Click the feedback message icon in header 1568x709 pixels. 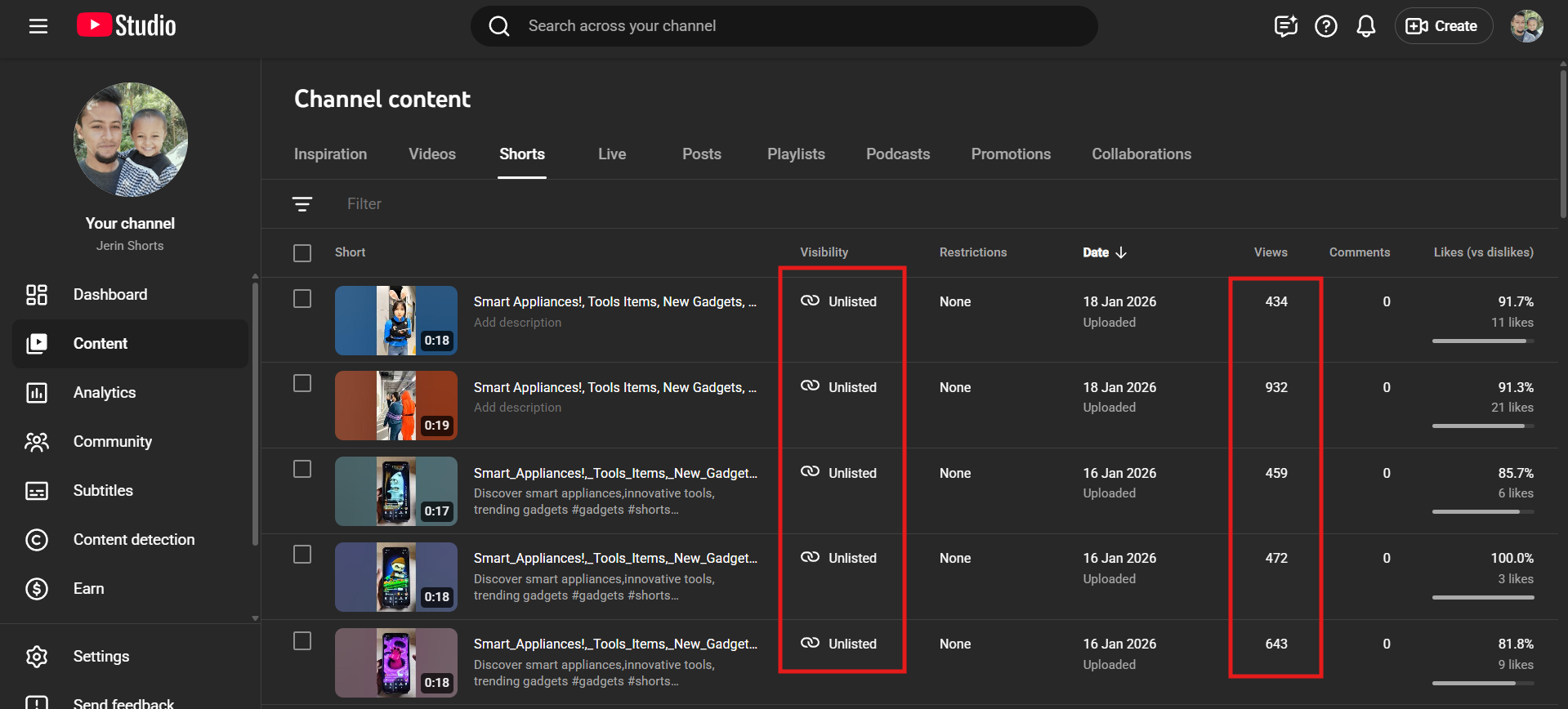[1285, 26]
